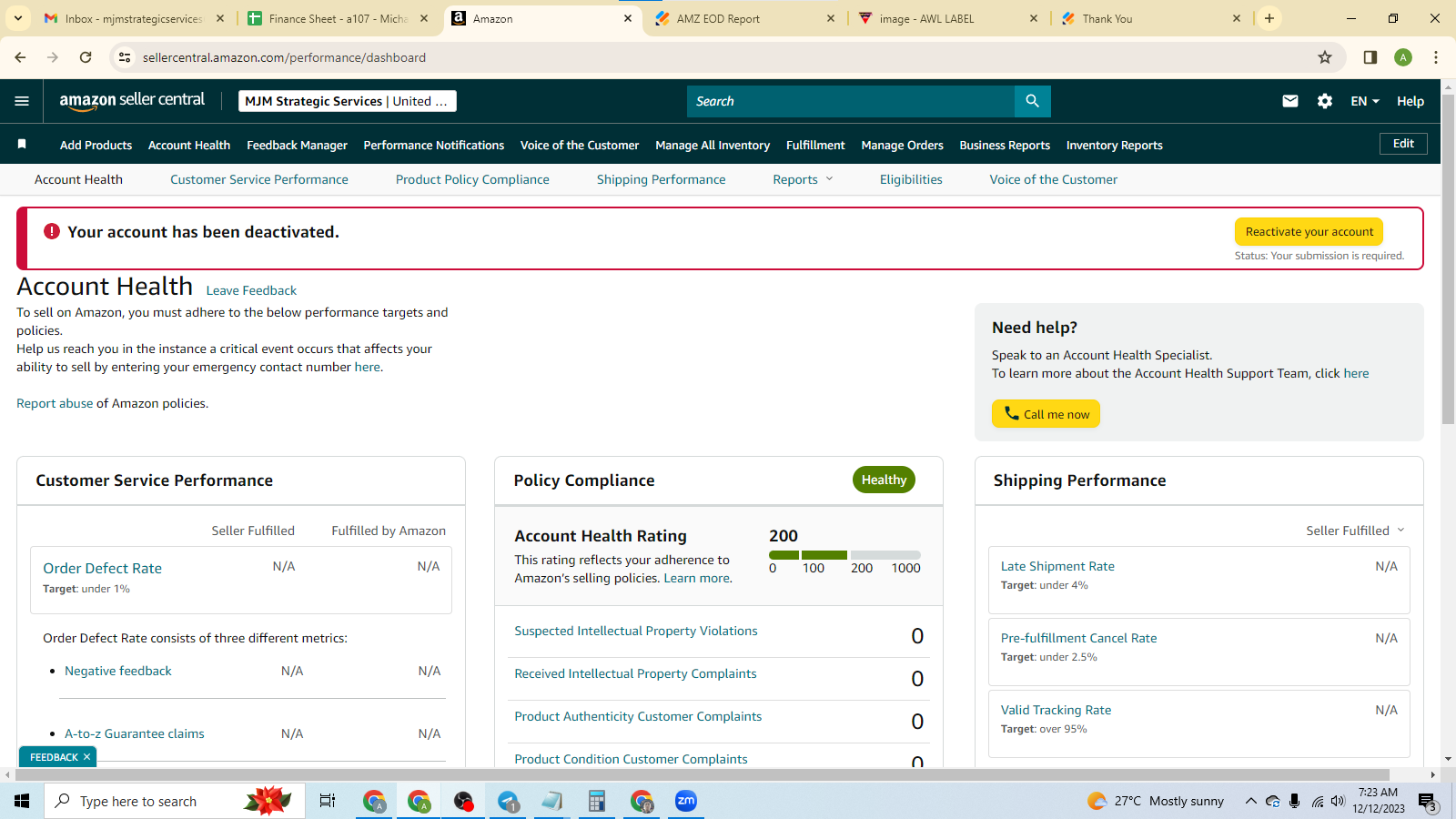Viewport: 1456px width, 819px height.
Task: Open Task View in taskbar
Action: pos(328,801)
